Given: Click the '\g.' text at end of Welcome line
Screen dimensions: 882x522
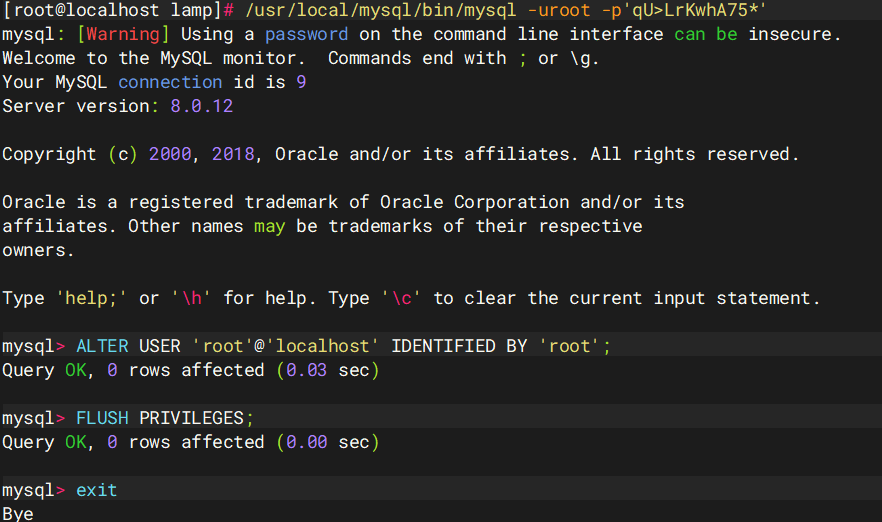Looking at the screenshot, I should tap(585, 58).
